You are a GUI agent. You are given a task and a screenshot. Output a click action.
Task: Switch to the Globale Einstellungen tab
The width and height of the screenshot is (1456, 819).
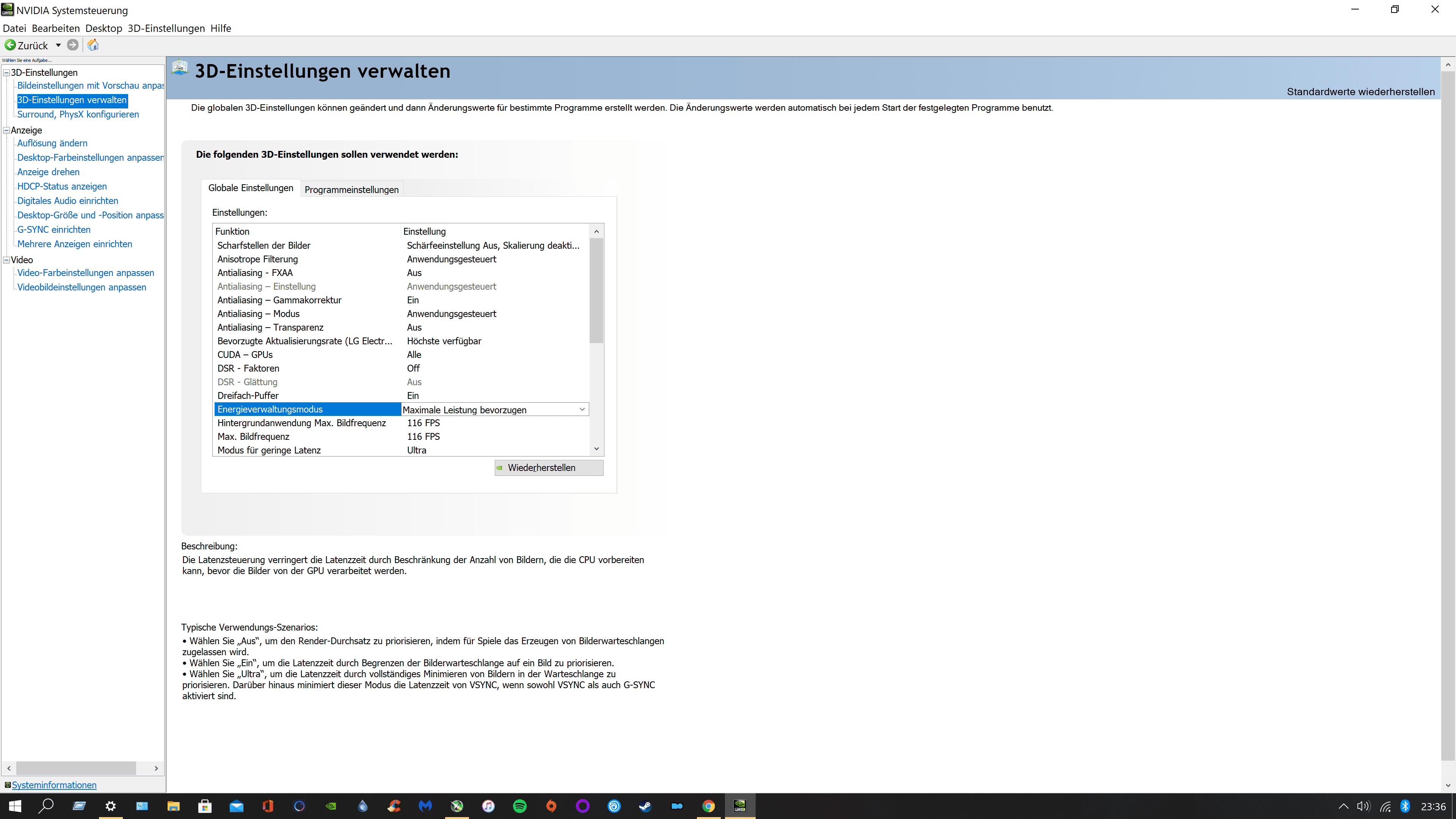(251, 188)
